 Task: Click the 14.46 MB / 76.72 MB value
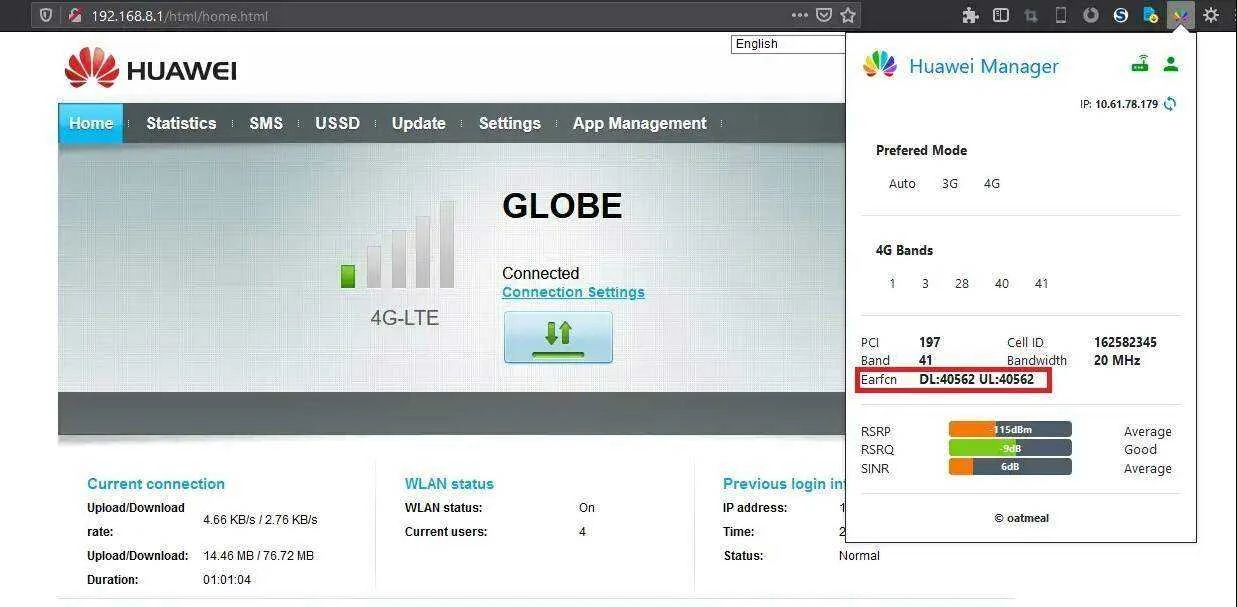[258, 556]
